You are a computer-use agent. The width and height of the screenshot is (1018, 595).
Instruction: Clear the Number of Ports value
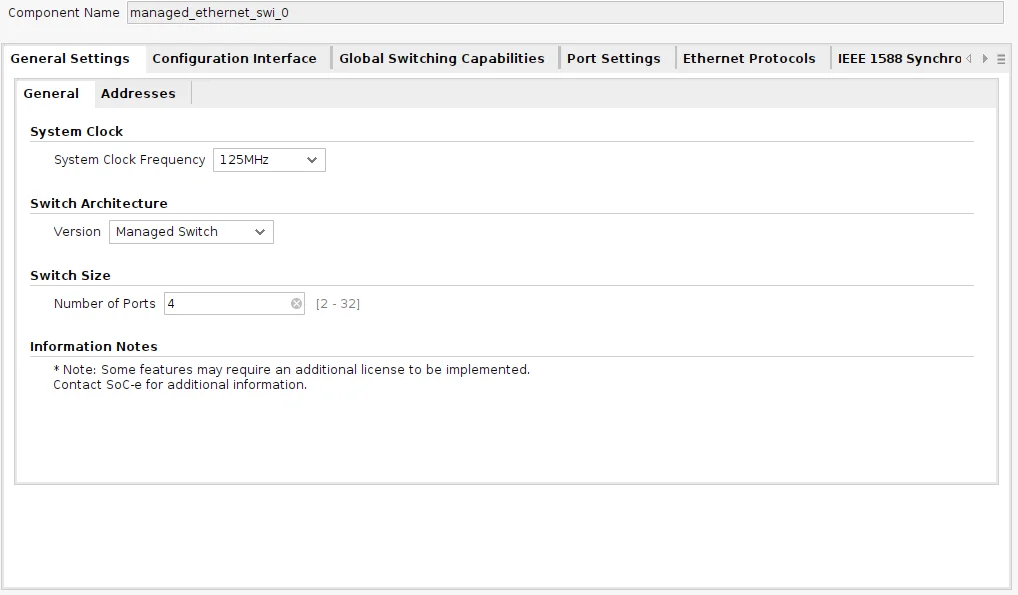click(x=296, y=303)
